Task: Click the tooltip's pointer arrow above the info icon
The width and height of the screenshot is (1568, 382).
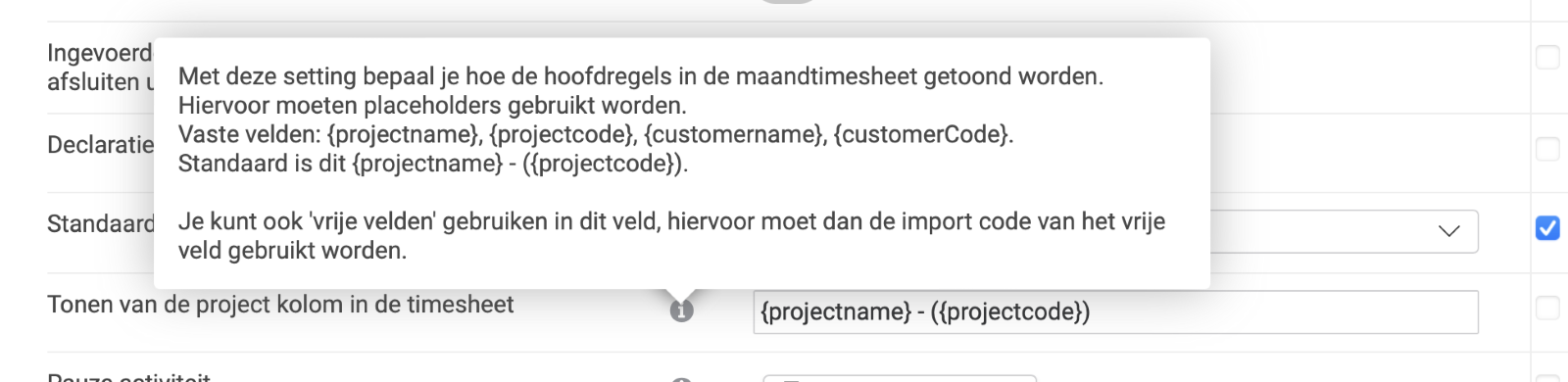Action: pos(681,296)
